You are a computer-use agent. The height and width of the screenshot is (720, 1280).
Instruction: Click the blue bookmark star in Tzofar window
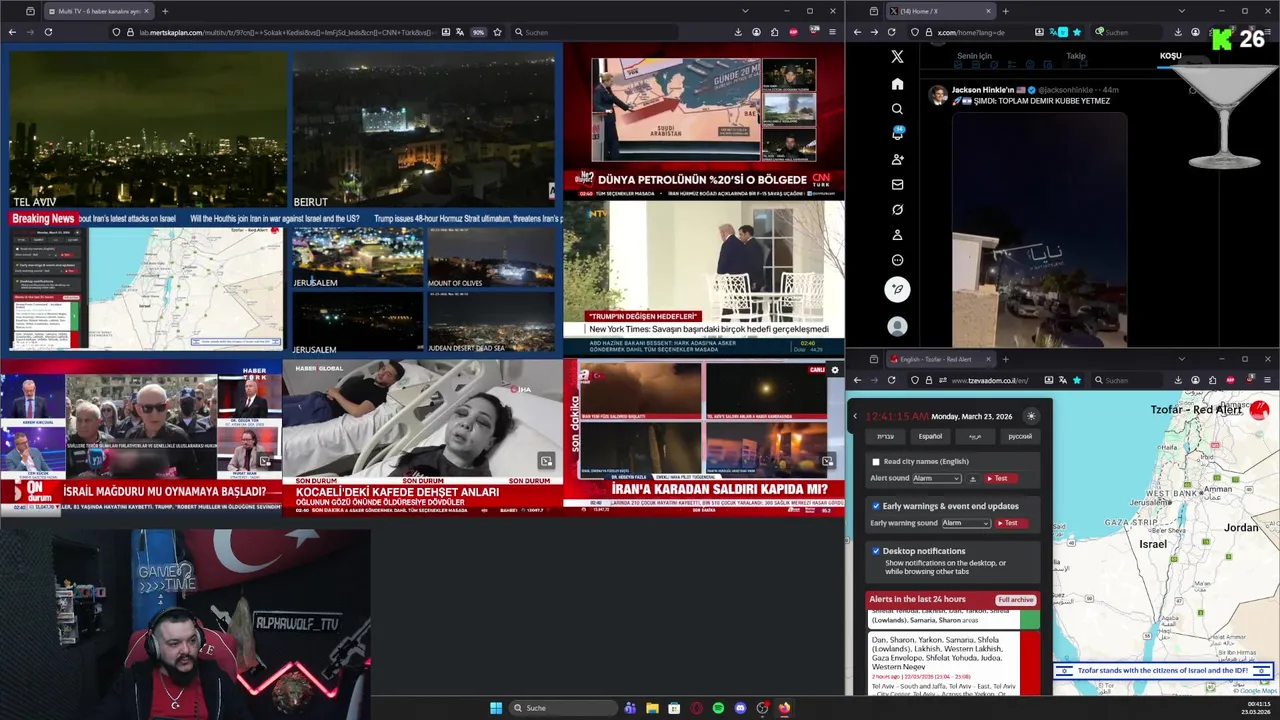1077,380
